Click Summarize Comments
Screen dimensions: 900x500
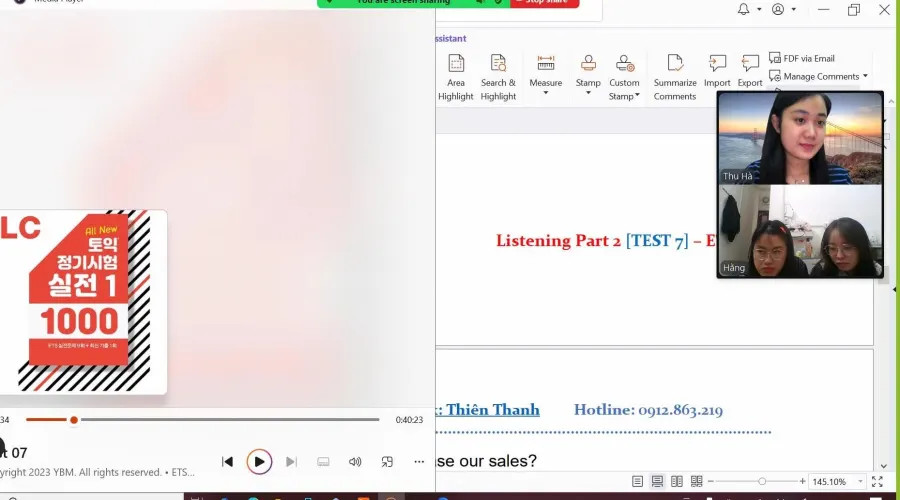675,78
